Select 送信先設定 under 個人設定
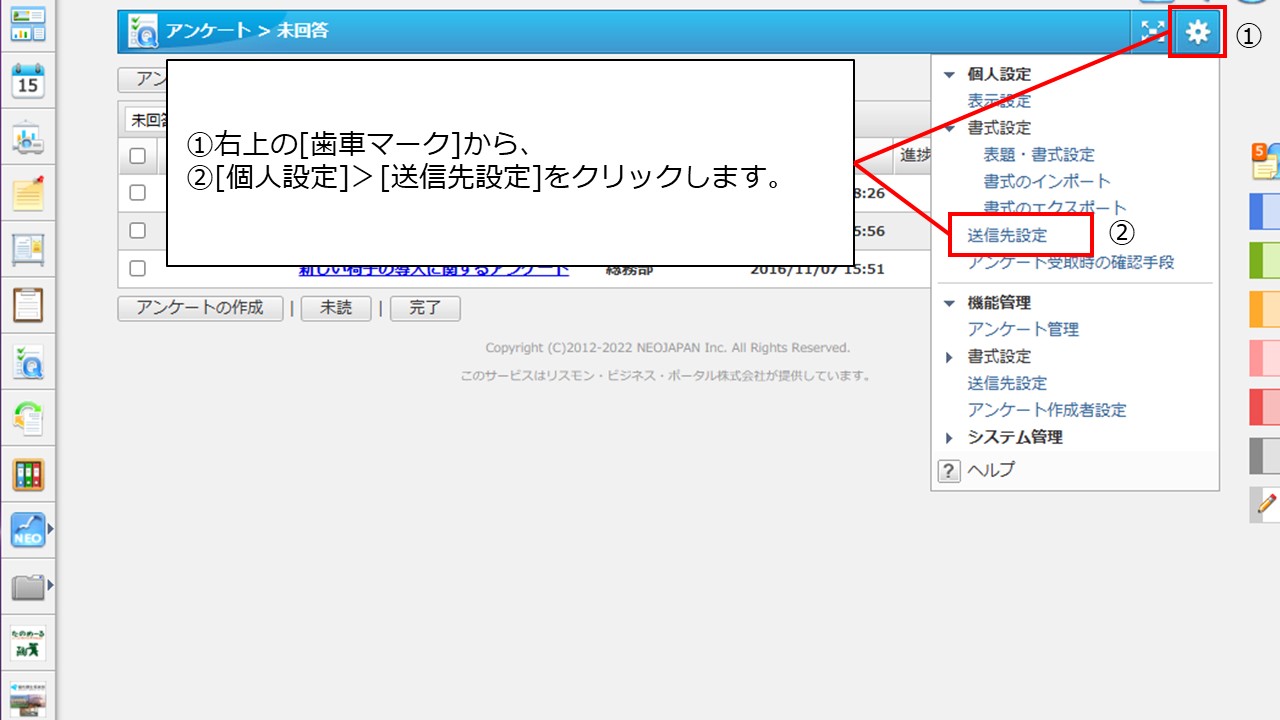Viewport: 1280px width, 720px height. [1007, 236]
